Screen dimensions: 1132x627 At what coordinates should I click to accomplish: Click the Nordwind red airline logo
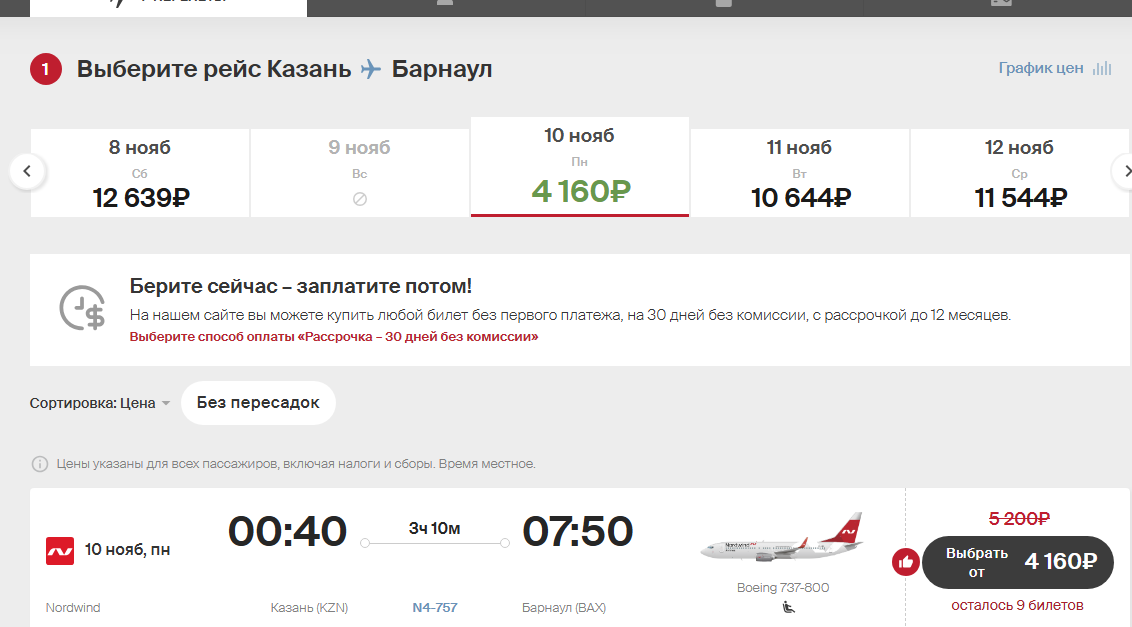pyautogui.click(x=60, y=550)
